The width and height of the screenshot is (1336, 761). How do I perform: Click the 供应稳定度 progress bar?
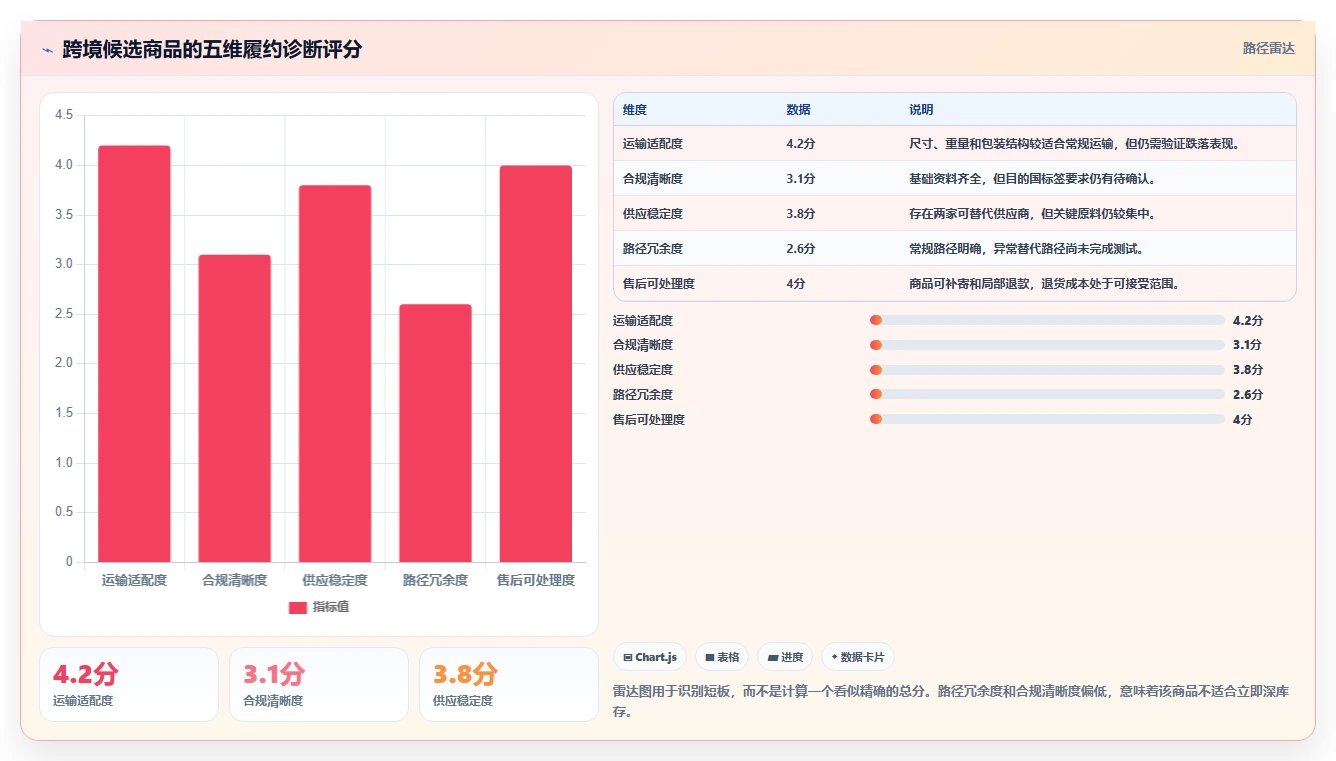pos(1047,370)
